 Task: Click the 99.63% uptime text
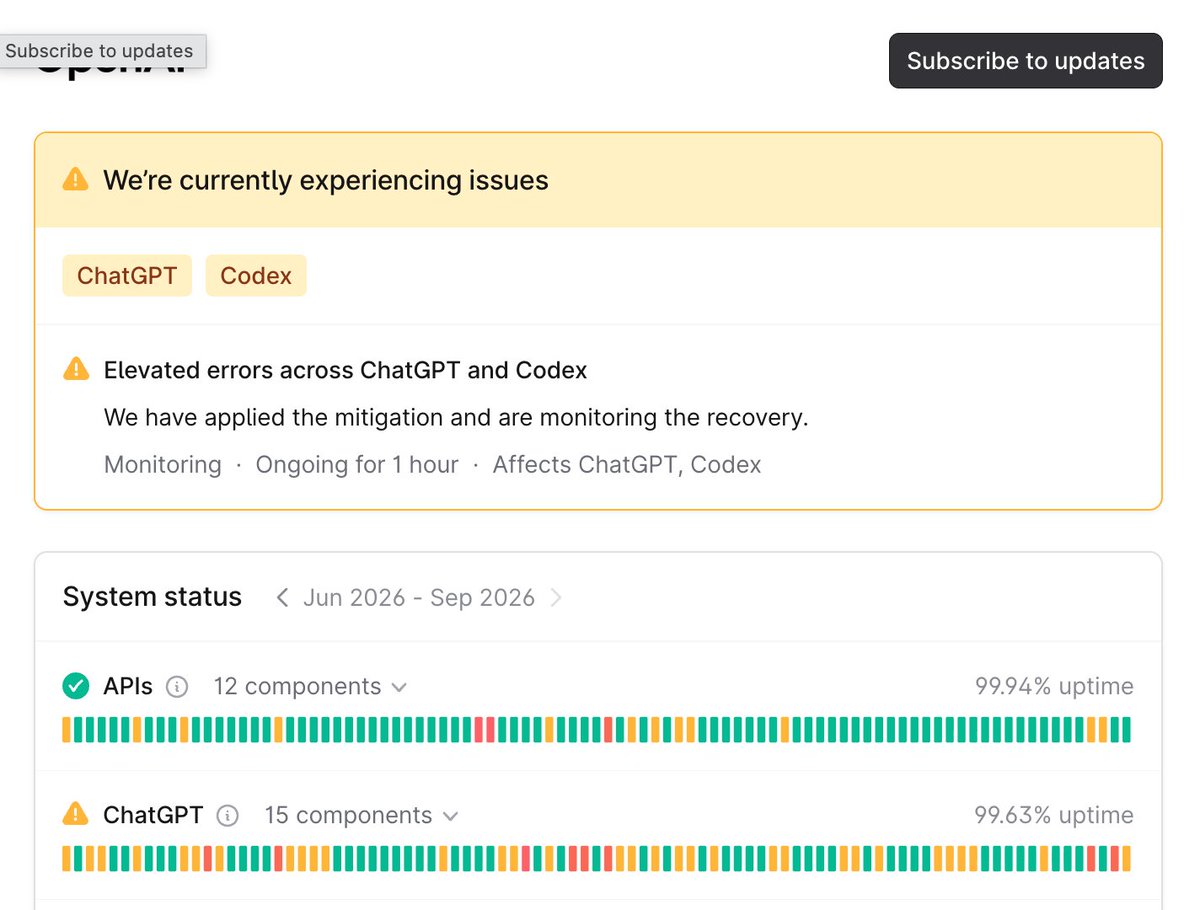[1054, 816]
